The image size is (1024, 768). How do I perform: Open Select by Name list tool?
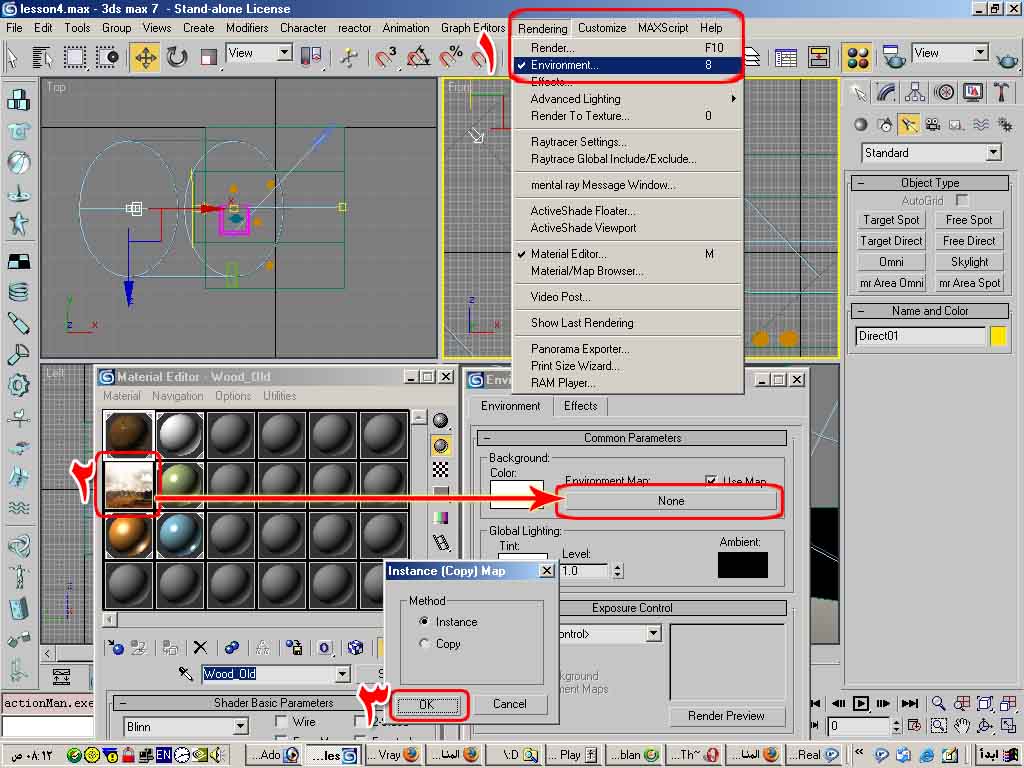click(42, 57)
